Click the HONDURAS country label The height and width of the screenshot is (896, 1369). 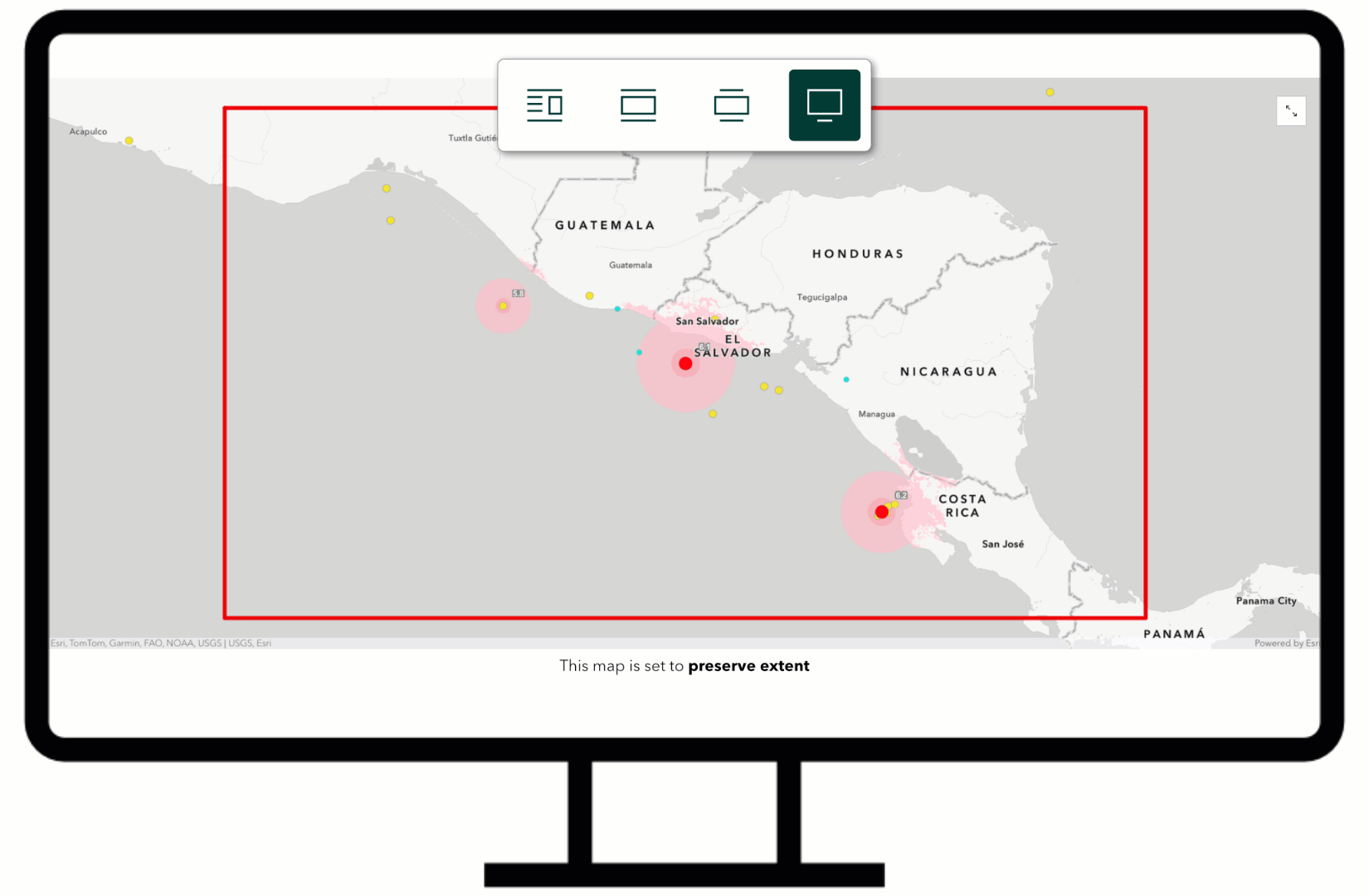(858, 254)
